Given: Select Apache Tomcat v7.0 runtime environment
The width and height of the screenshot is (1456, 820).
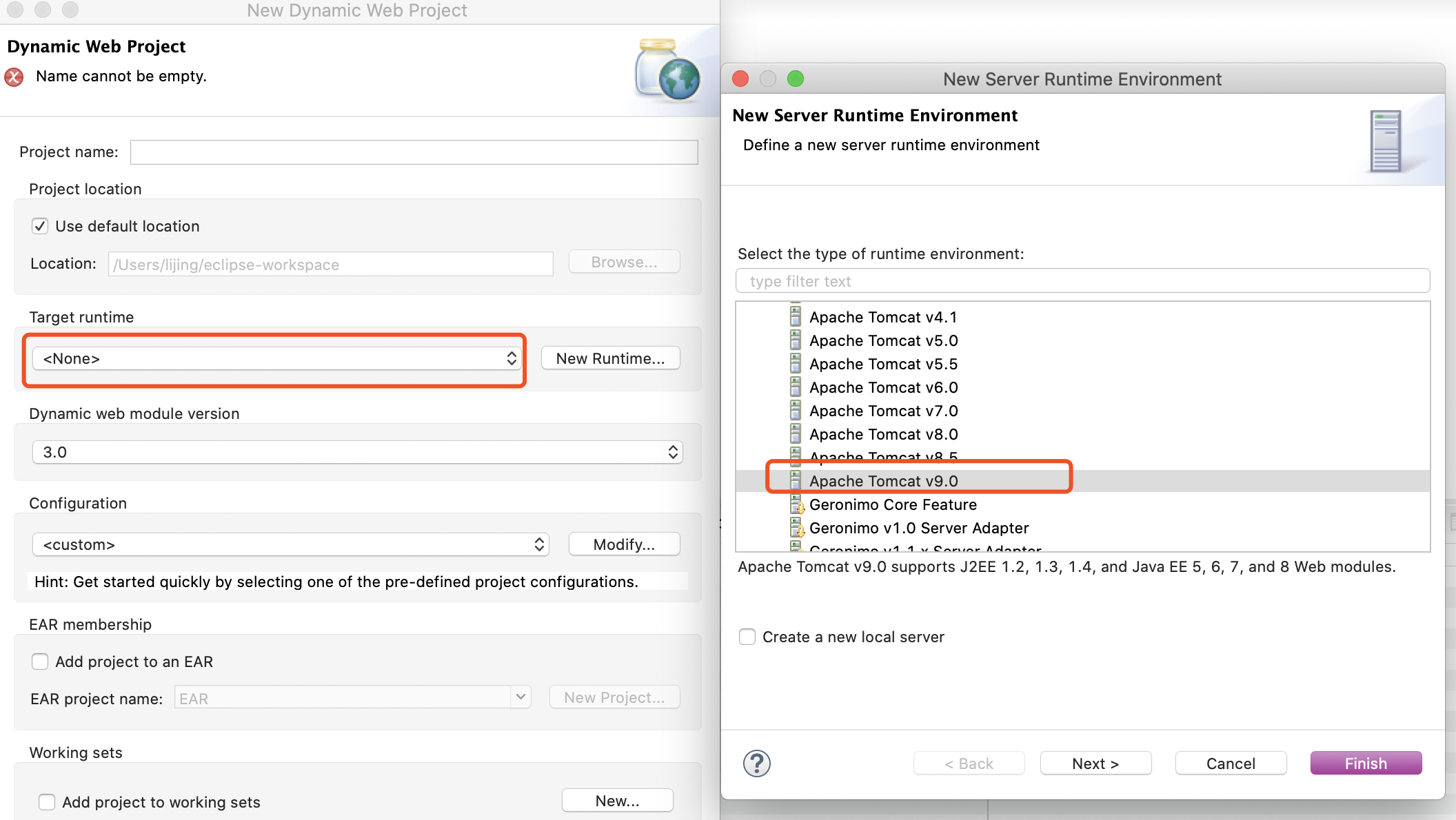Looking at the screenshot, I should (884, 410).
